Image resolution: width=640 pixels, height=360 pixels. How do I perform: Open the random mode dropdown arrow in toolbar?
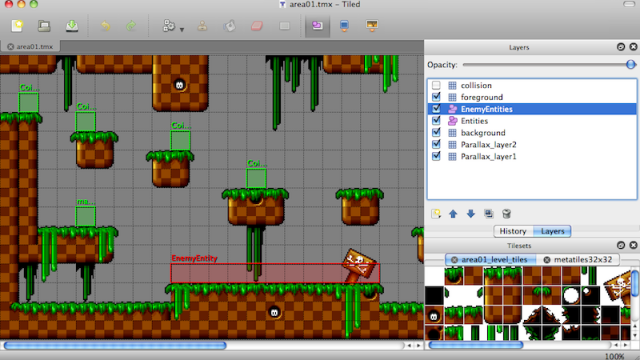pos(182,29)
